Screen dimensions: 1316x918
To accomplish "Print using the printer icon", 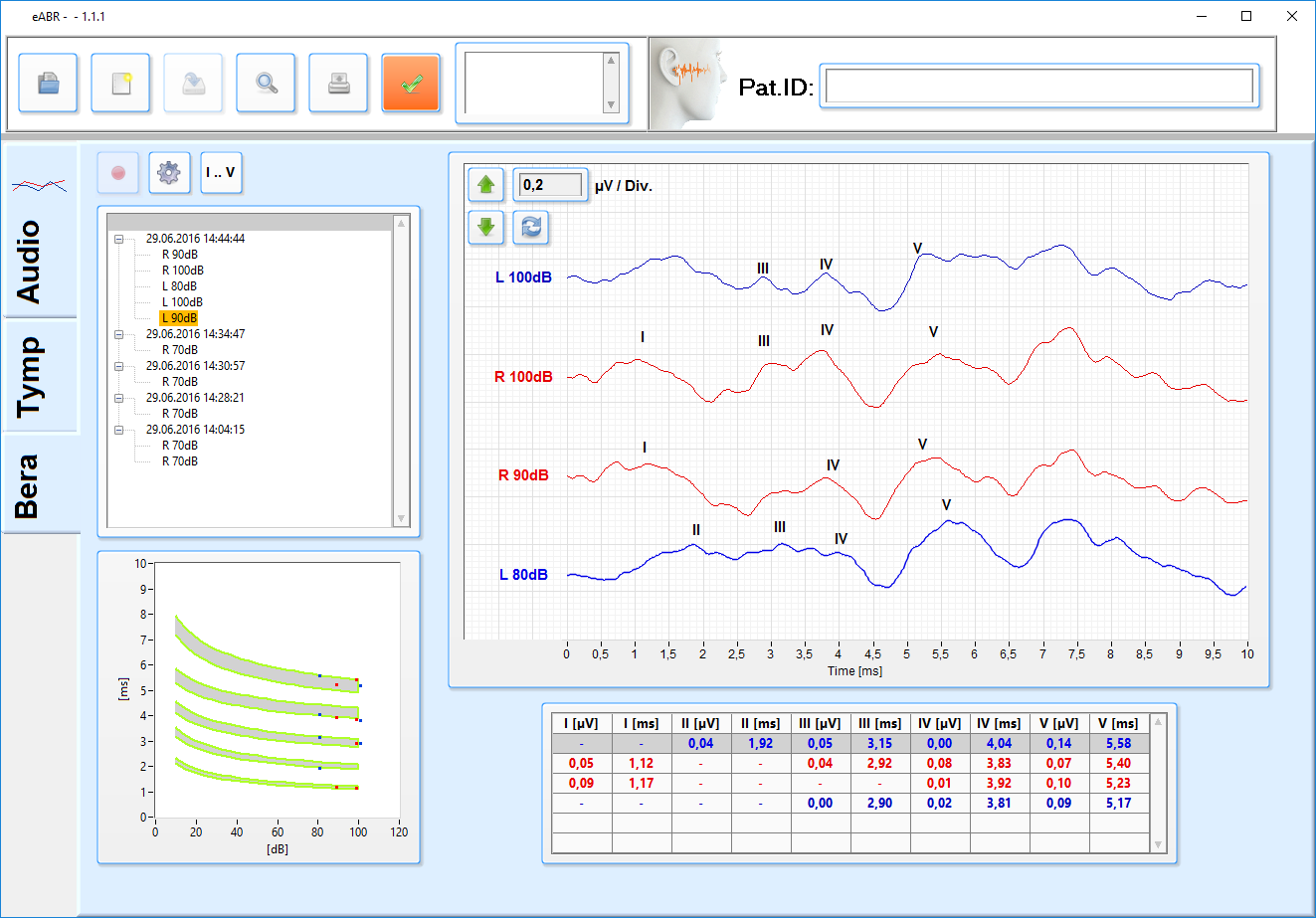I will (x=338, y=83).
